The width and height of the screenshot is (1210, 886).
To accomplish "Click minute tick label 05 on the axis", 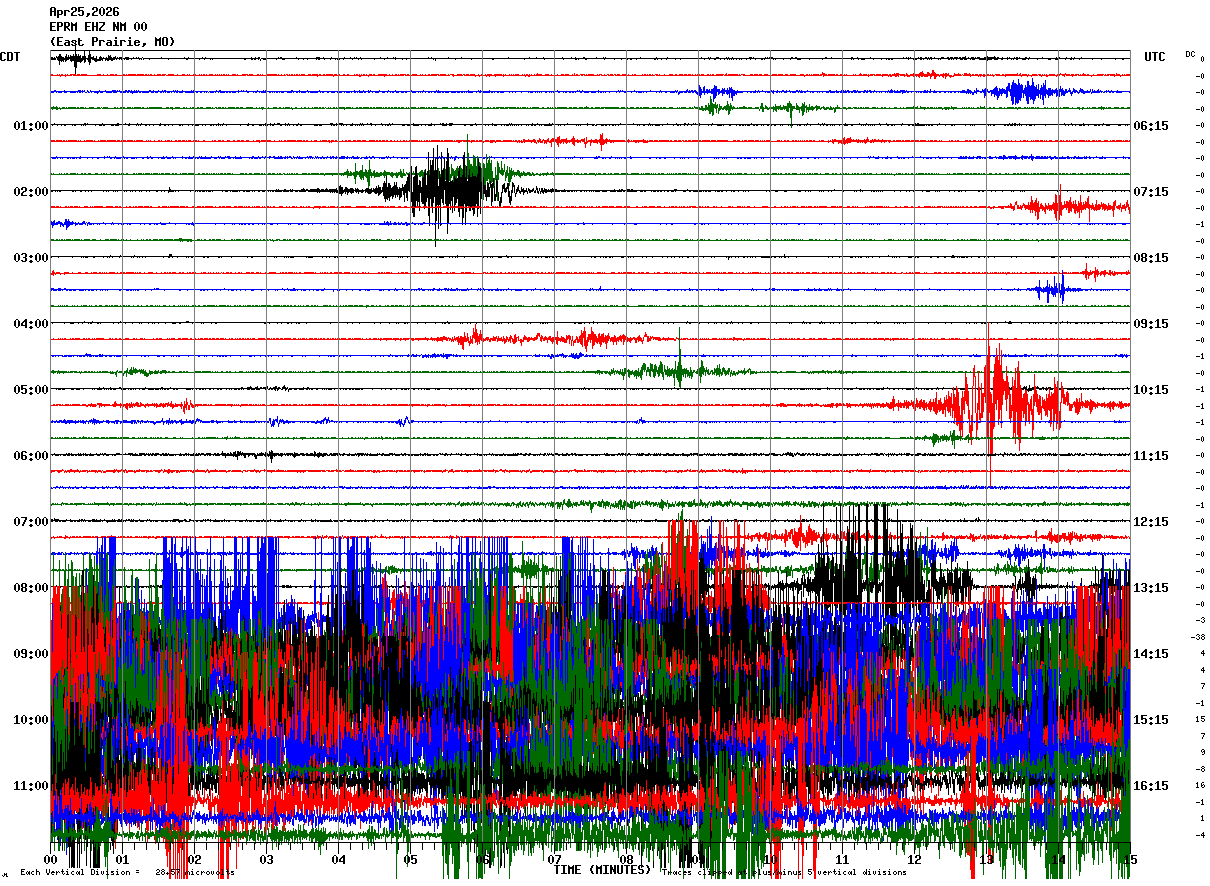I will click(410, 860).
